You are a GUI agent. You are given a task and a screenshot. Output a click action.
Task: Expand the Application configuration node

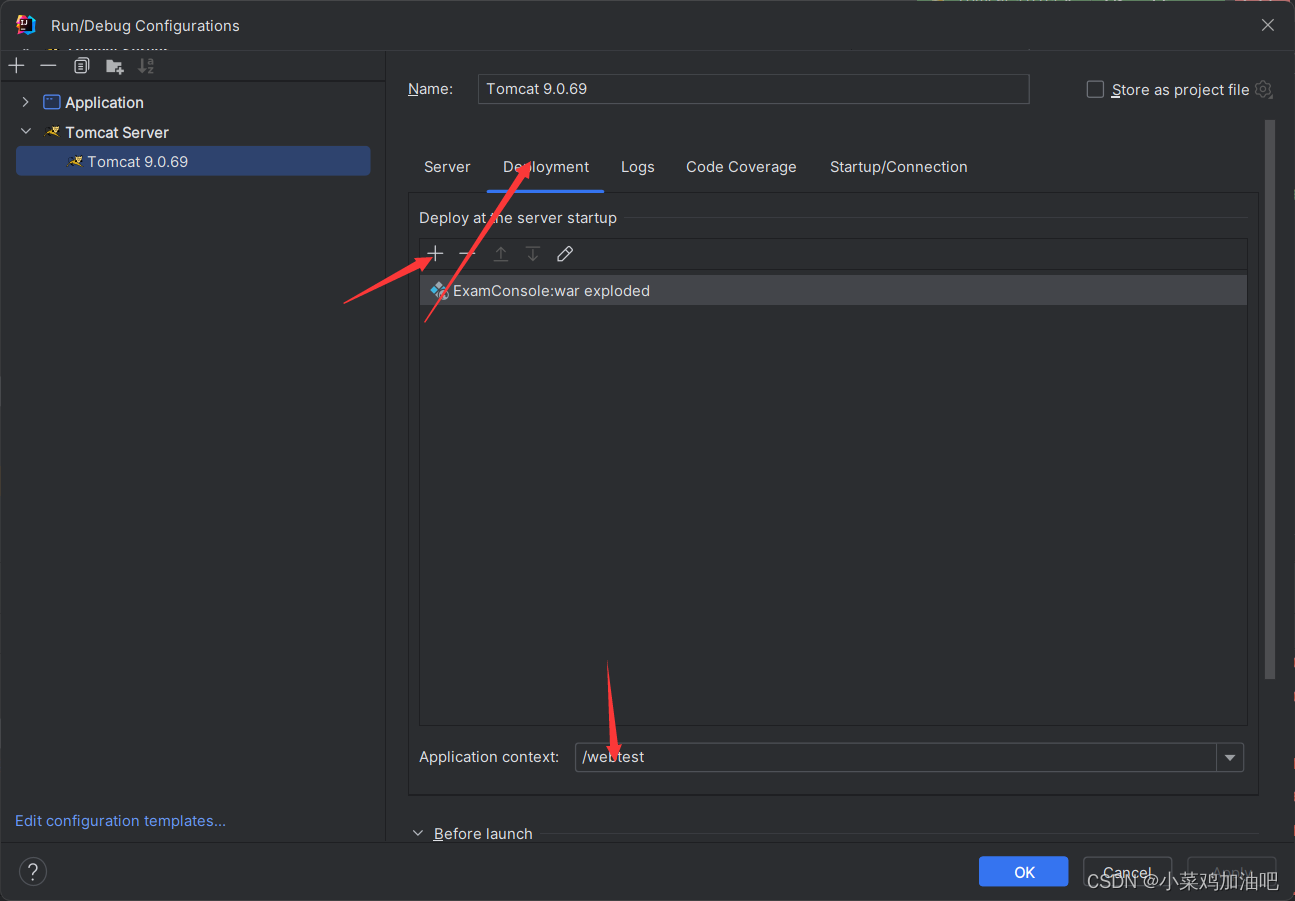[26, 102]
